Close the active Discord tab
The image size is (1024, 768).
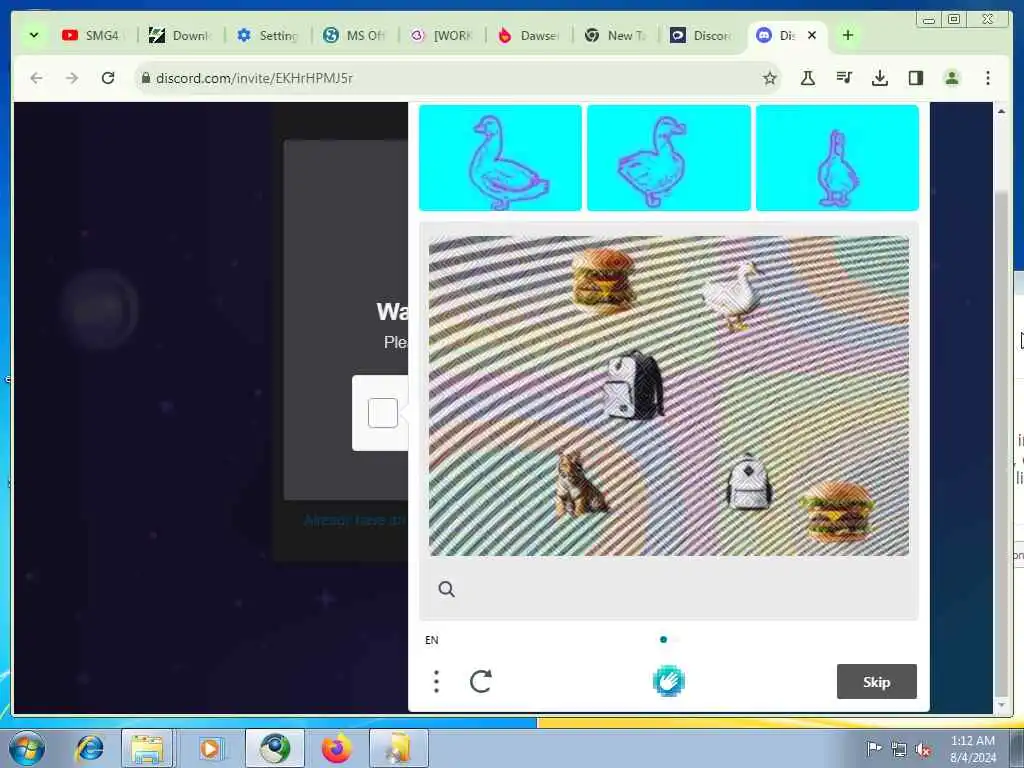click(x=812, y=35)
